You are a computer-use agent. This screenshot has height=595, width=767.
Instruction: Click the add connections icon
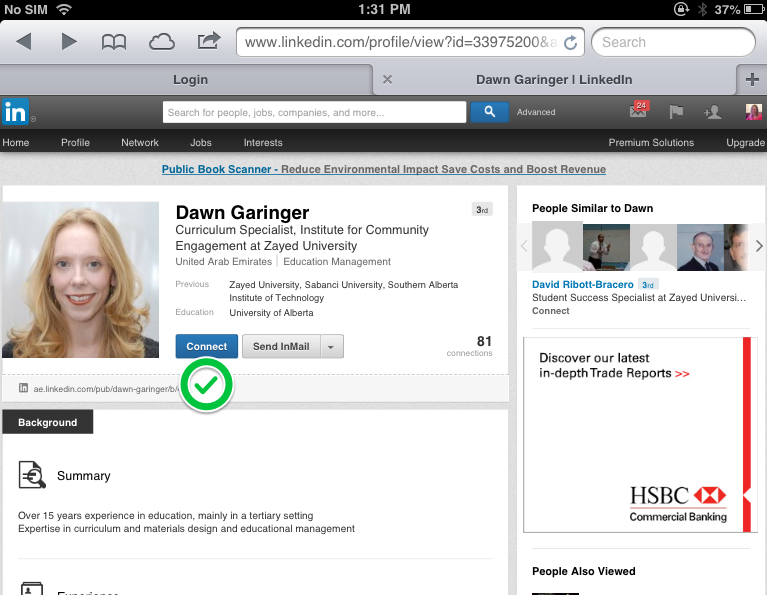(713, 112)
